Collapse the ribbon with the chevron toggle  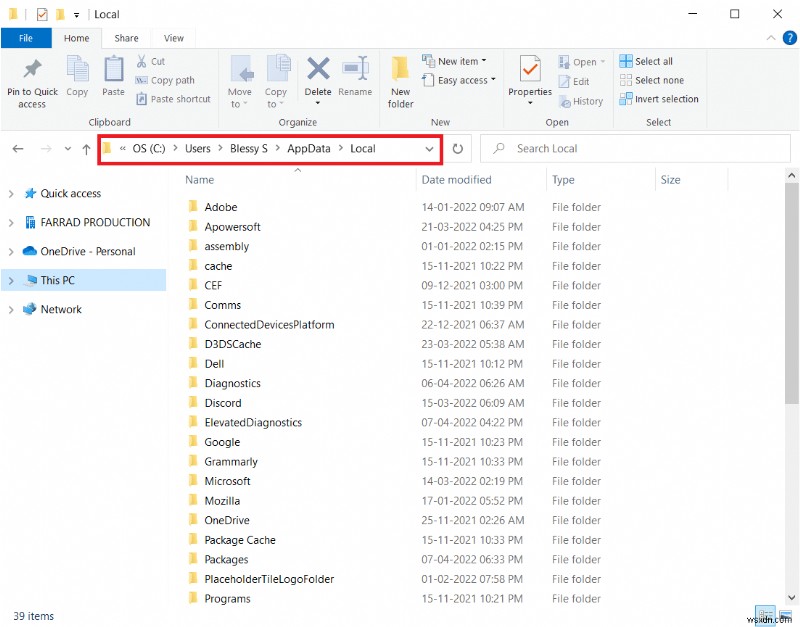pyautogui.click(x=770, y=37)
